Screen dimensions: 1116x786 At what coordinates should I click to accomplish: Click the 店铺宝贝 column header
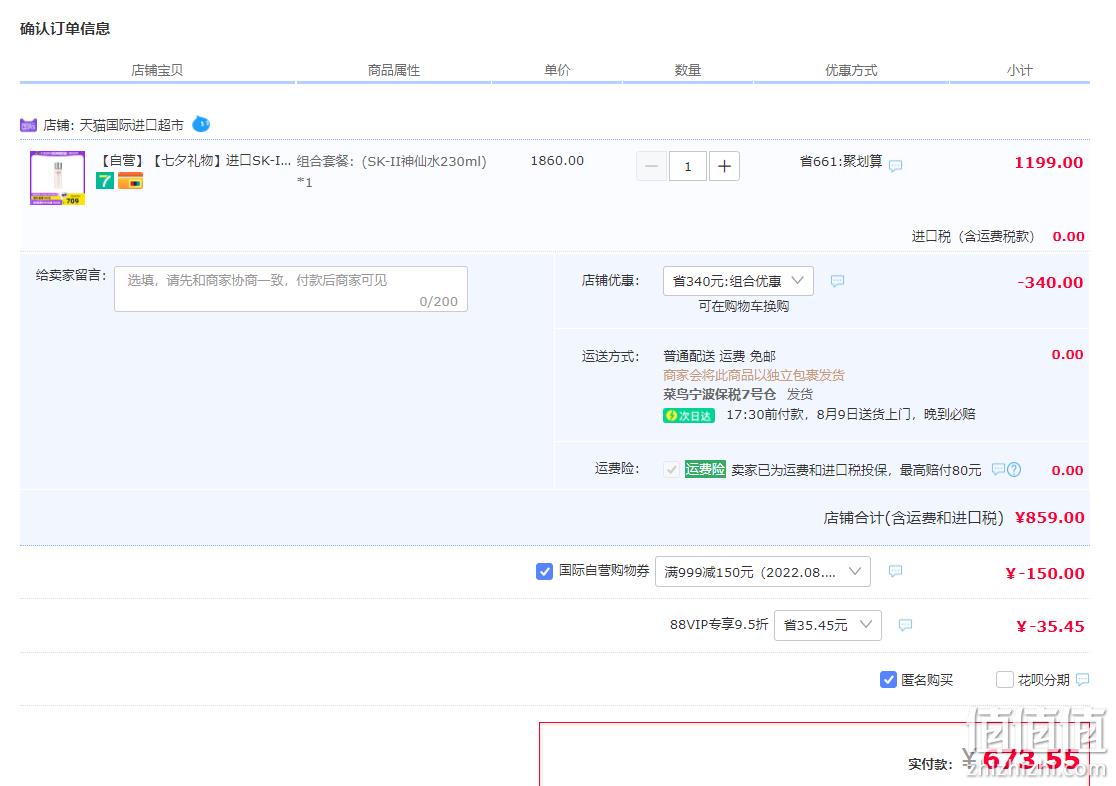(157, 70)
